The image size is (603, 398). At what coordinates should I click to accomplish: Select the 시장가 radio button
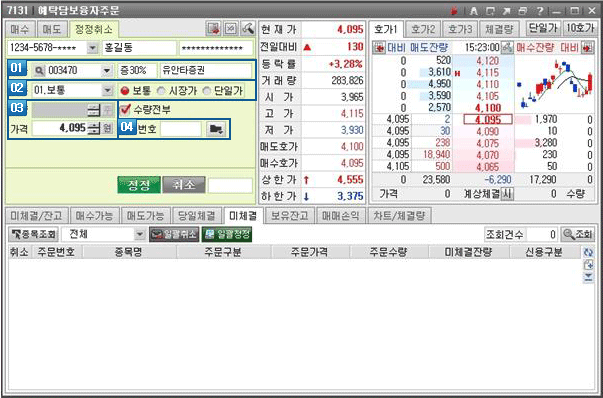click(x=161, y=91)
